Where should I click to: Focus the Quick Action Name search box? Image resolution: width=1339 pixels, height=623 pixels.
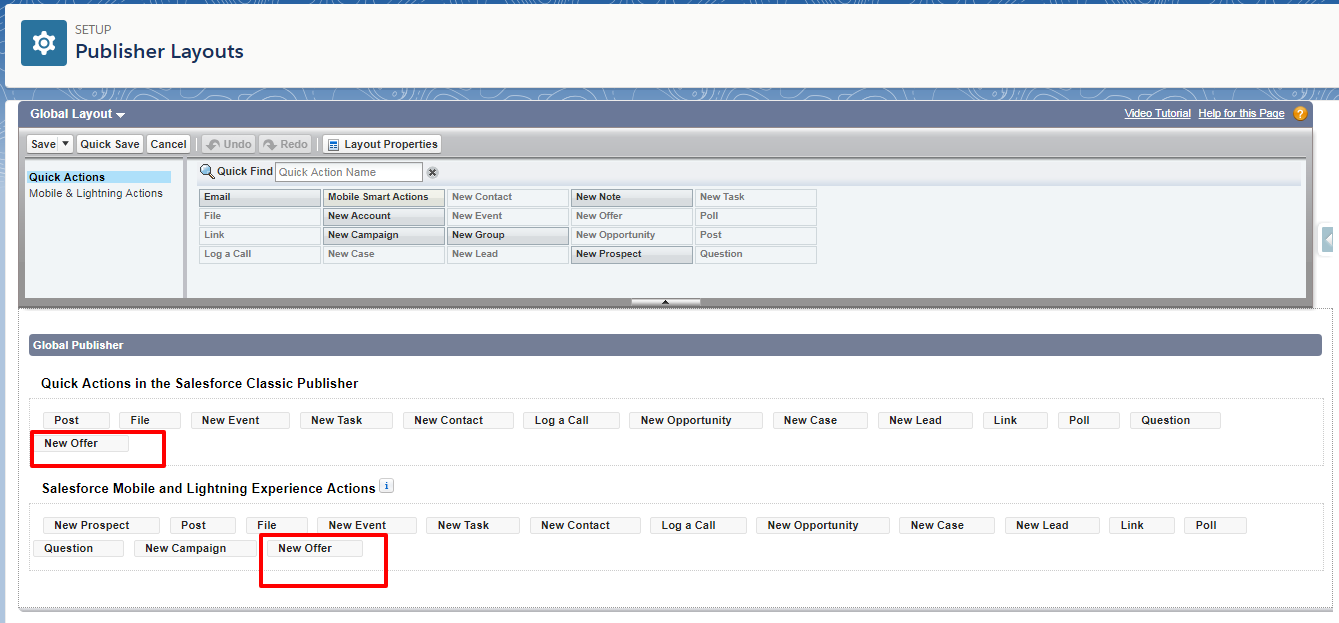[x=349, y=172]
